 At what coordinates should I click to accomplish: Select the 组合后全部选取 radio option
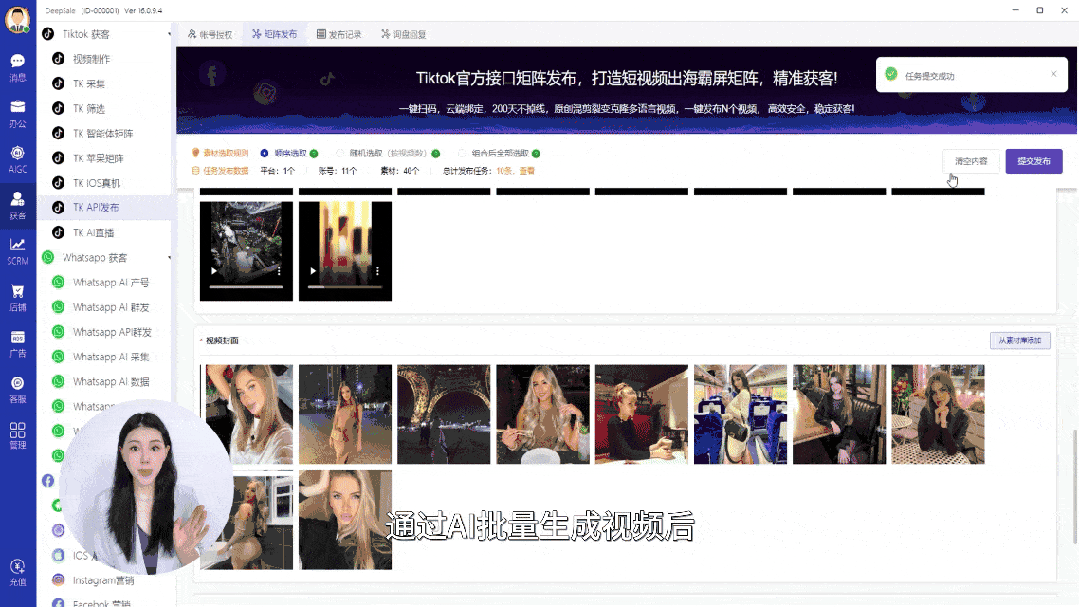pyautogui.click(x=462, y=153)
